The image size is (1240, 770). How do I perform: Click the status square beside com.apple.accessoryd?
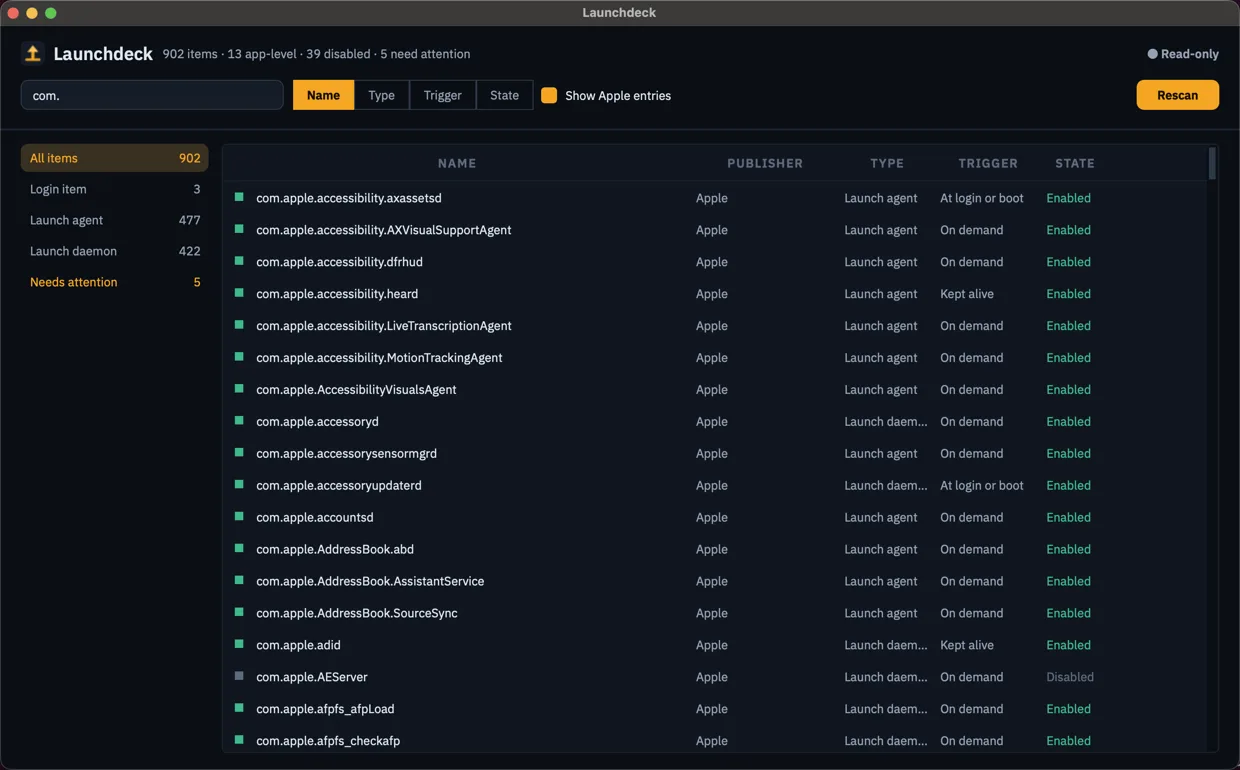pos(239,421)
